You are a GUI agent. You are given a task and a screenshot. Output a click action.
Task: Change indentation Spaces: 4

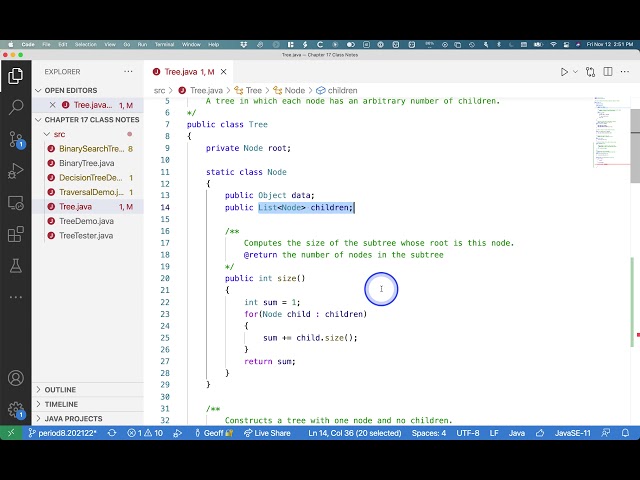pyautogui.click(x=429, y=433)
